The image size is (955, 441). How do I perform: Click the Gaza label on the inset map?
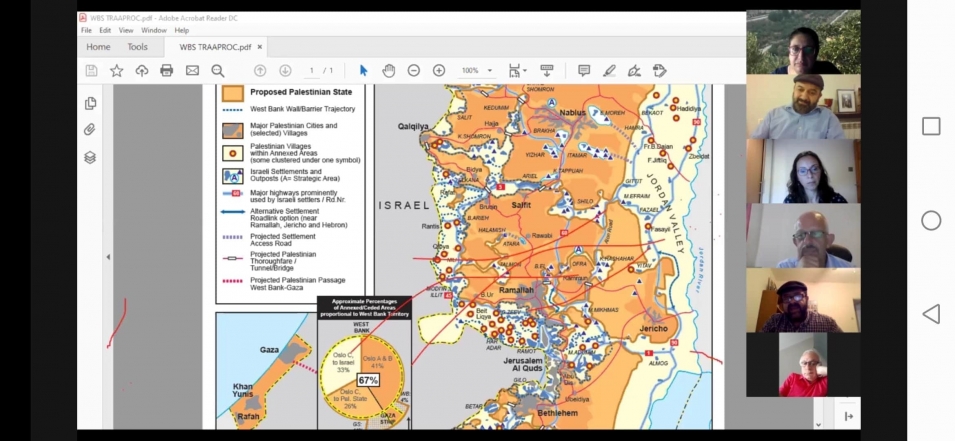coord(269,350)
